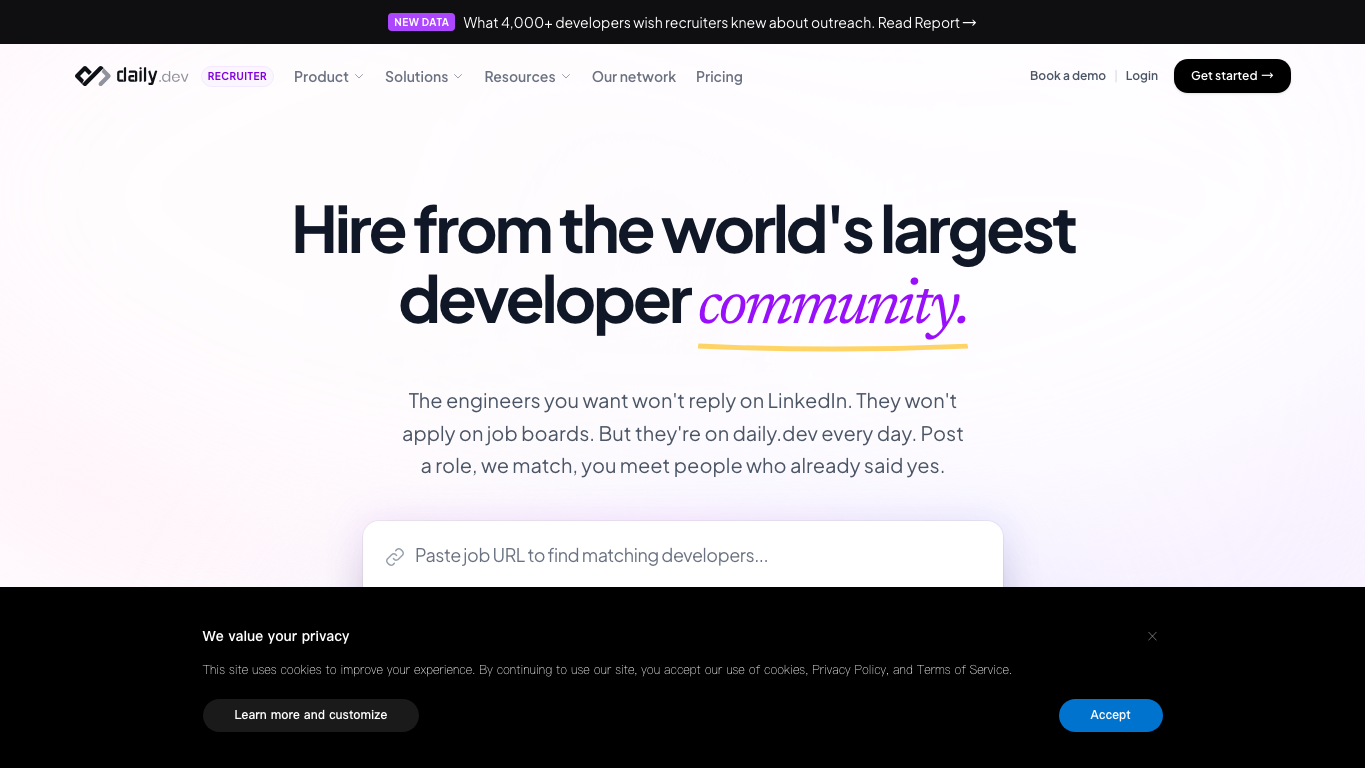Accept the cookie policy
This screenshot has width=1365, height=768.
point(1110,715)
